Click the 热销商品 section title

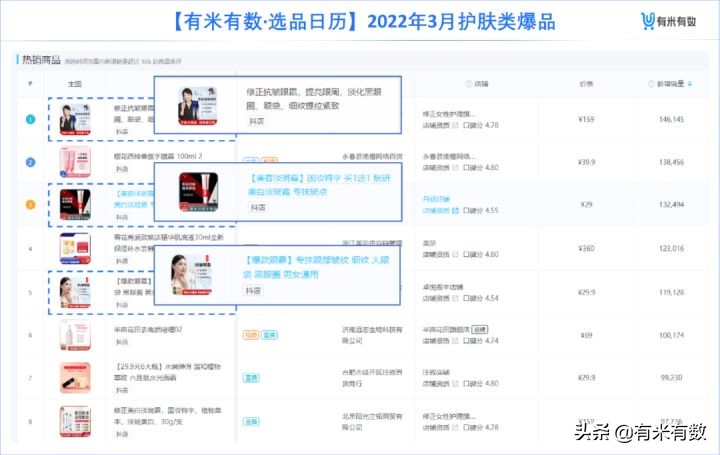41,60
